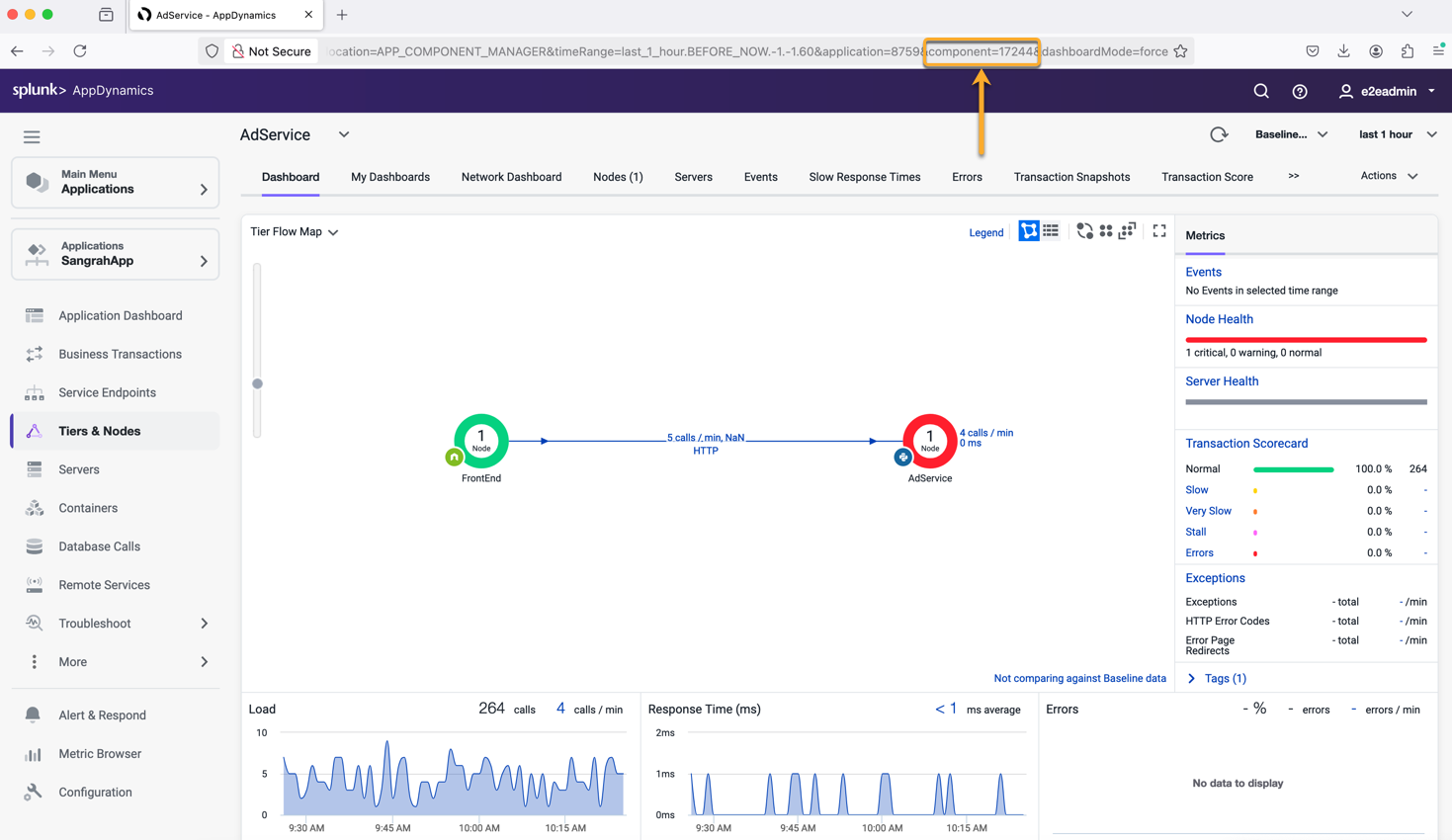Click the green Normal transactions bar

click(1293, 469)
